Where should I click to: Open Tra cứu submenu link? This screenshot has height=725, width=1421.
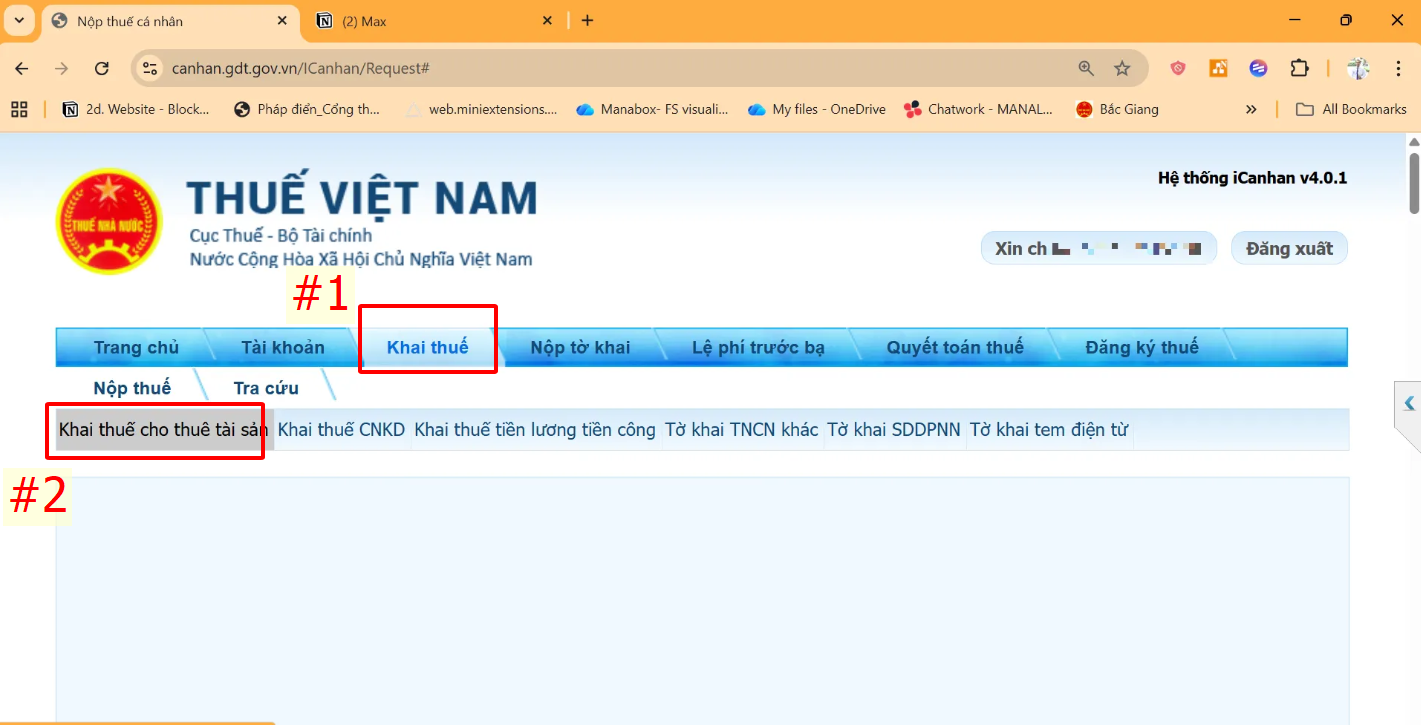tap(266, 388)
